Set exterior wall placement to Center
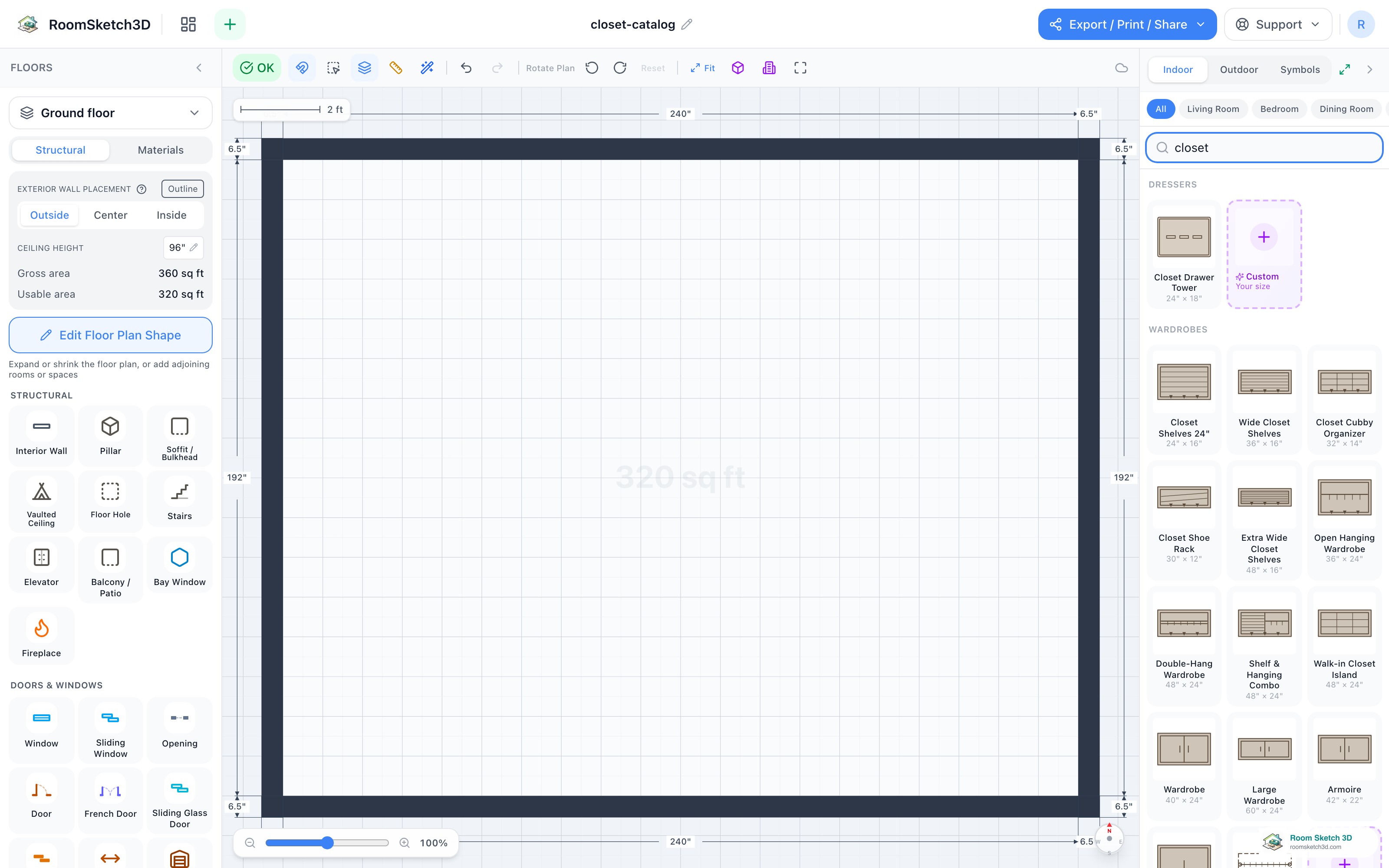The height and width of the screenshot is (868, 1389). tap(110, 215)
